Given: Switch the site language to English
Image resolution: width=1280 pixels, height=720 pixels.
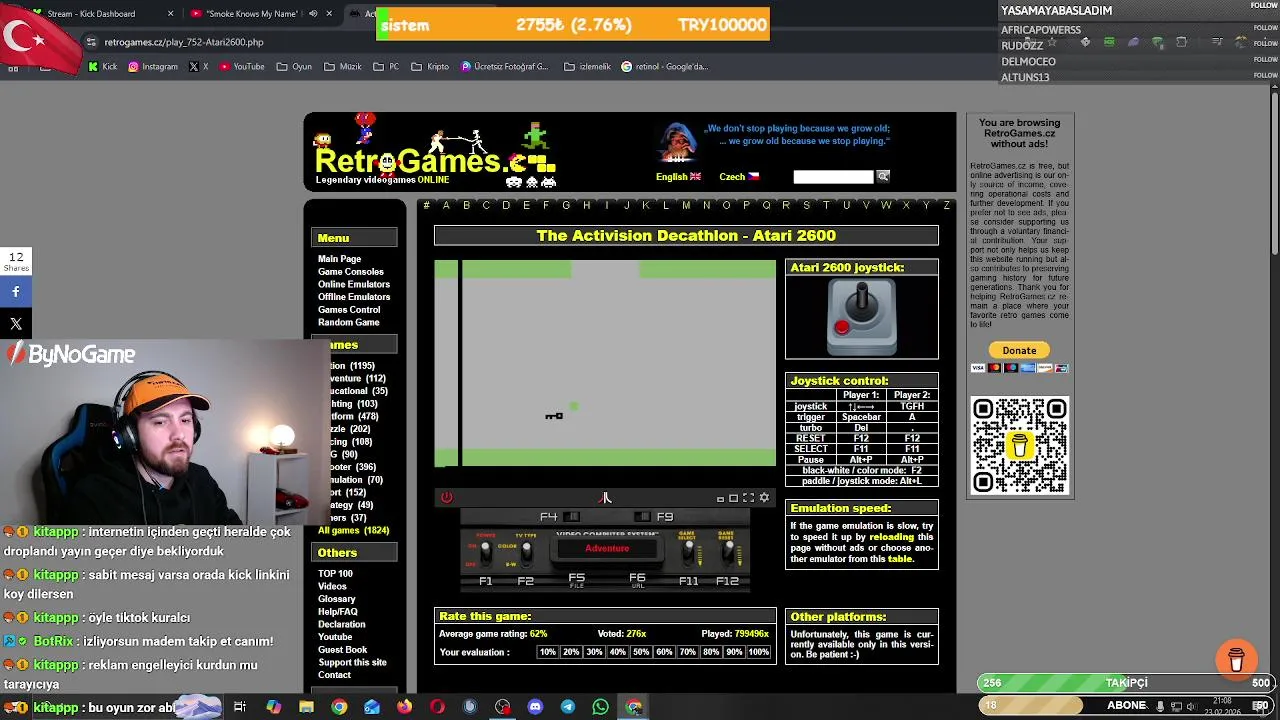Looking at the screenshot, I should (678, 177).
